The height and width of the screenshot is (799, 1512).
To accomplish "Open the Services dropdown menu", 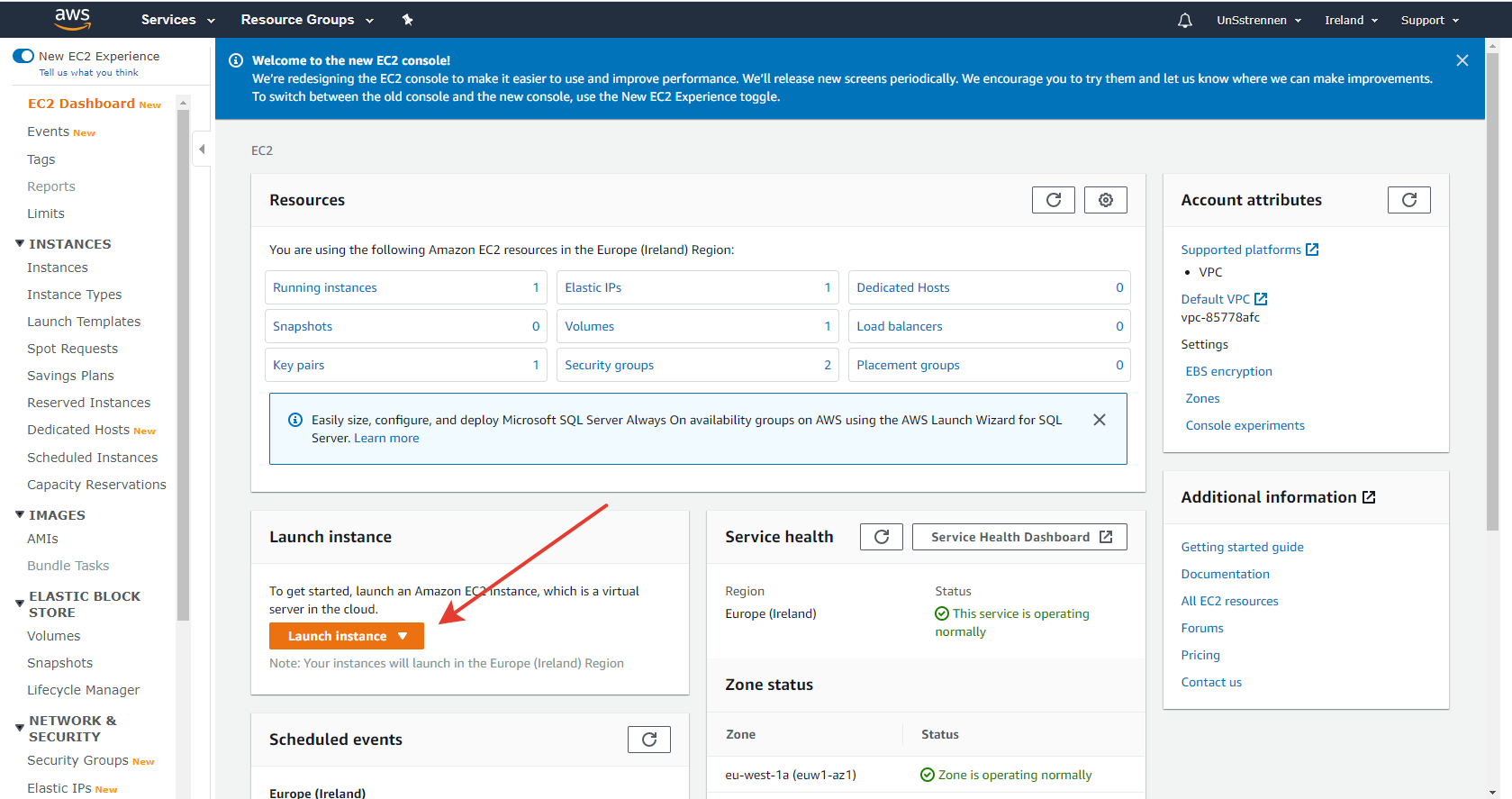I will tap(177, 20).
